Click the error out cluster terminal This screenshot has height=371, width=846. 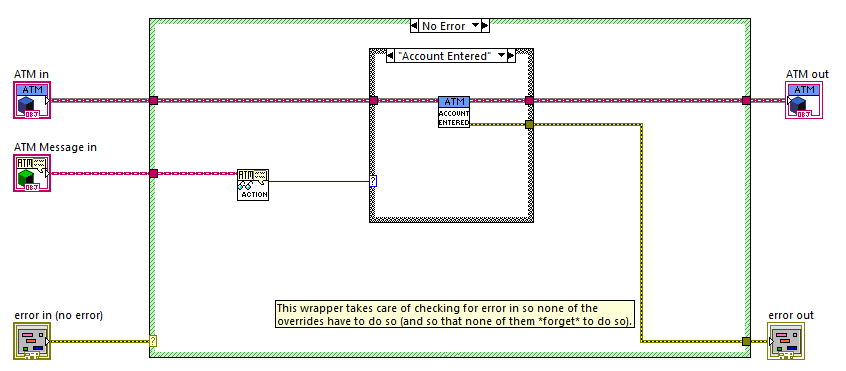[786, 341]
